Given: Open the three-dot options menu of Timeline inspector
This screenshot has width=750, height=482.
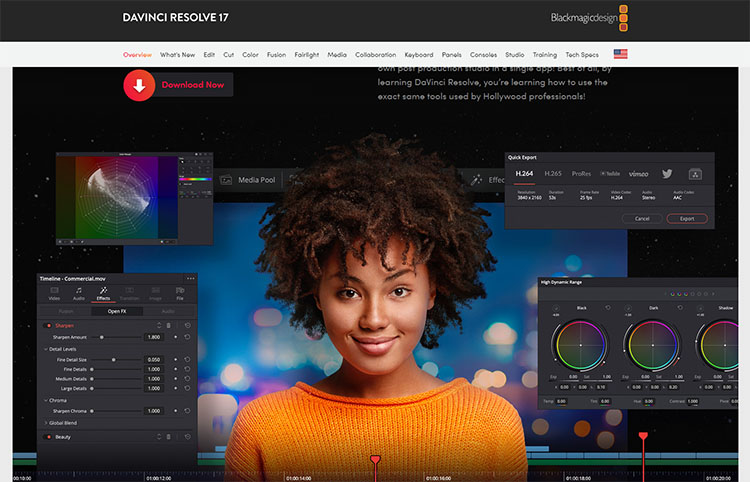Looking at the screenshot, I should coord(190,278).
